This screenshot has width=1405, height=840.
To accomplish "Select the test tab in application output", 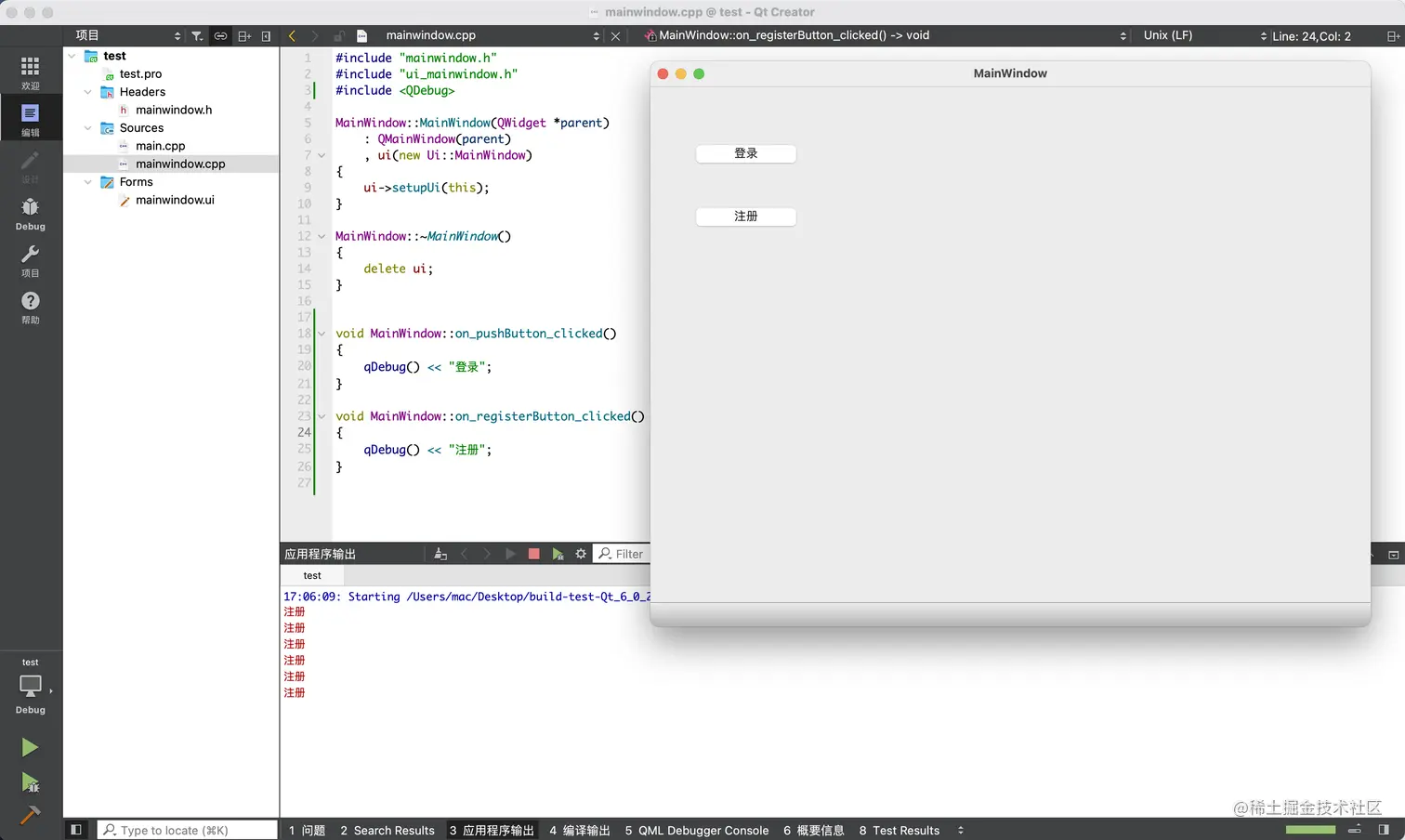I will point(312,576).
